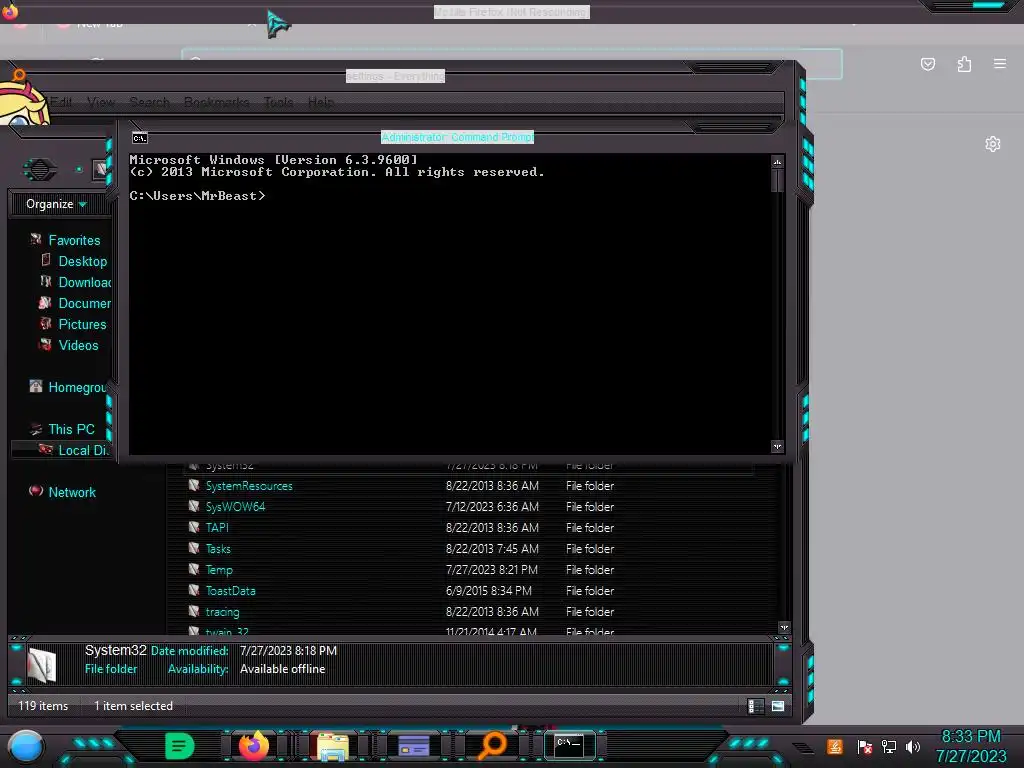Open the green notes app on taskbar
The height and width of the screenshot is (768, 1024).
180,746
